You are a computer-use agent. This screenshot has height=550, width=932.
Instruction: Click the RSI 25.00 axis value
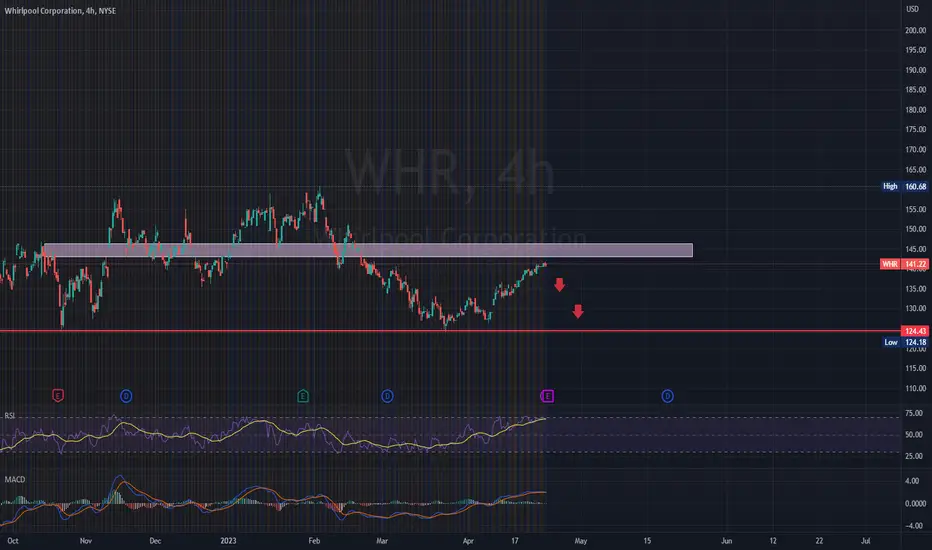914,456
